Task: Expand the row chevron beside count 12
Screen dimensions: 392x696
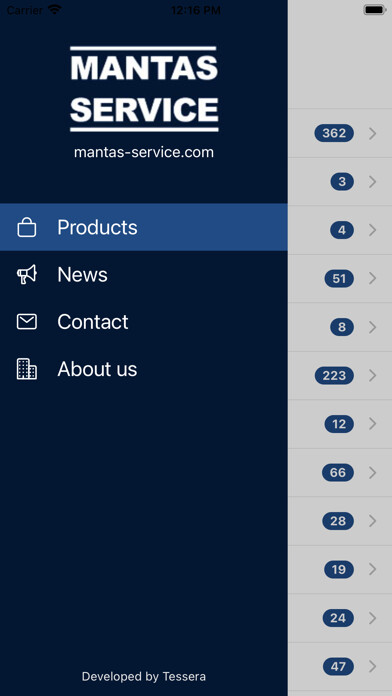Action: 372,424
